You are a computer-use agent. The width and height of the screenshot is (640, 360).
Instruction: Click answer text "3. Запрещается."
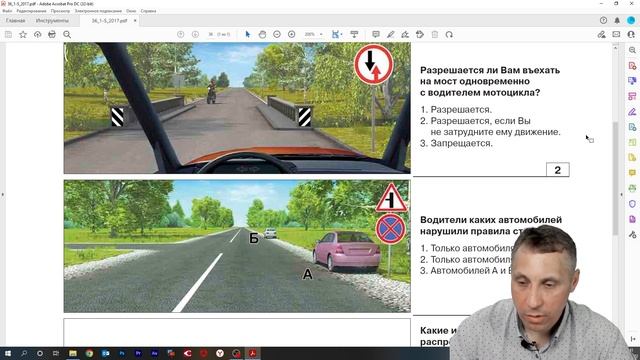pos(456,143)
